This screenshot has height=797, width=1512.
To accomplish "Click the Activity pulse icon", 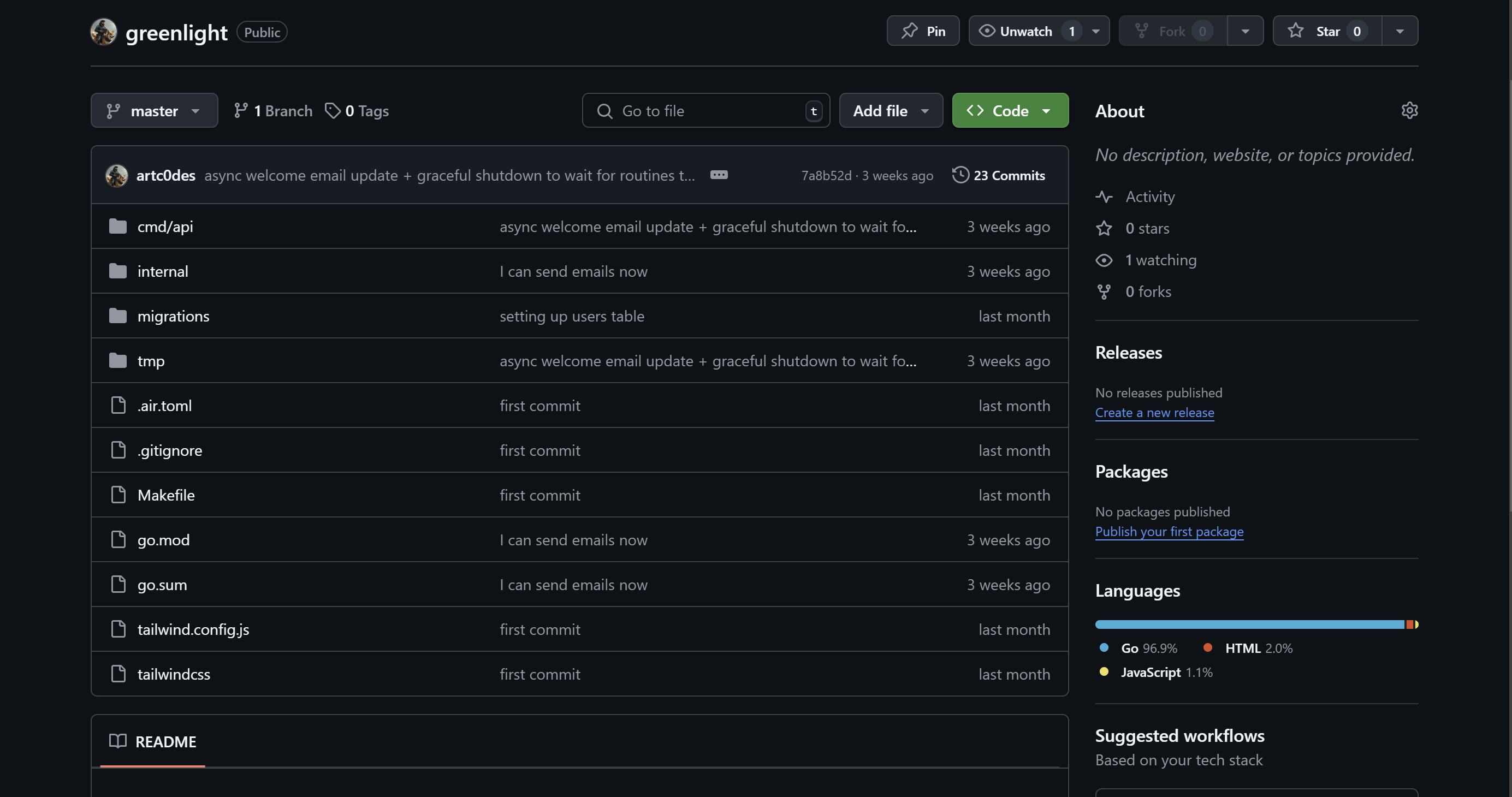I will [x=1104, y=197].
